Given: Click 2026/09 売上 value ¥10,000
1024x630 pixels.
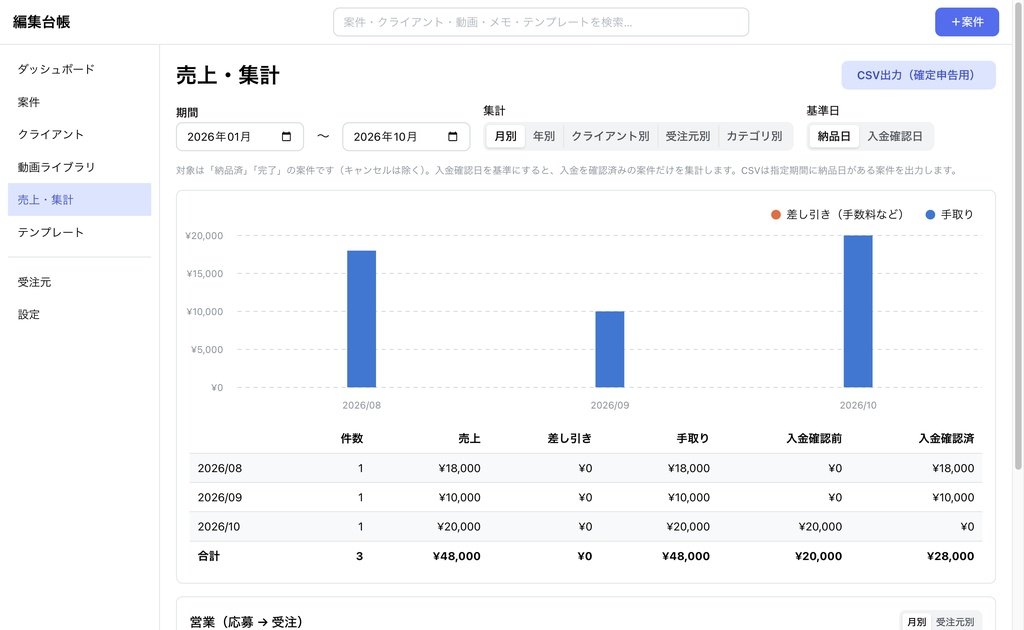Looking at the screenshot, I should (x=459, y=497).
